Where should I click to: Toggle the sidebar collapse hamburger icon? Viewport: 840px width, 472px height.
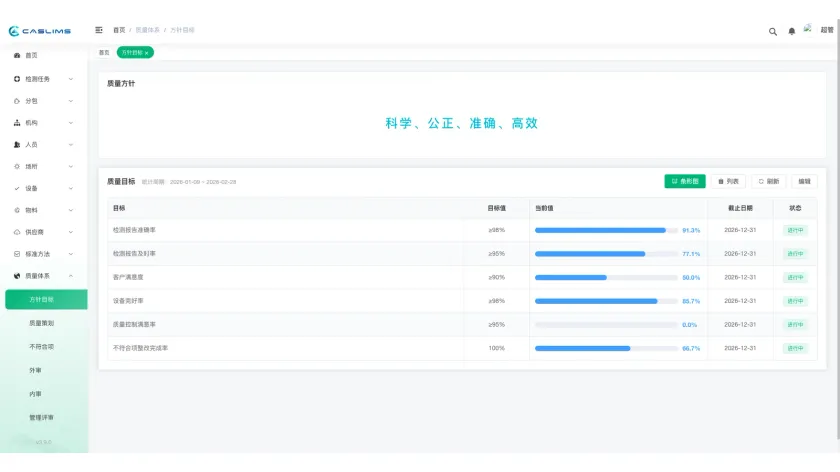pyautogui.click(x=99, y=30)
